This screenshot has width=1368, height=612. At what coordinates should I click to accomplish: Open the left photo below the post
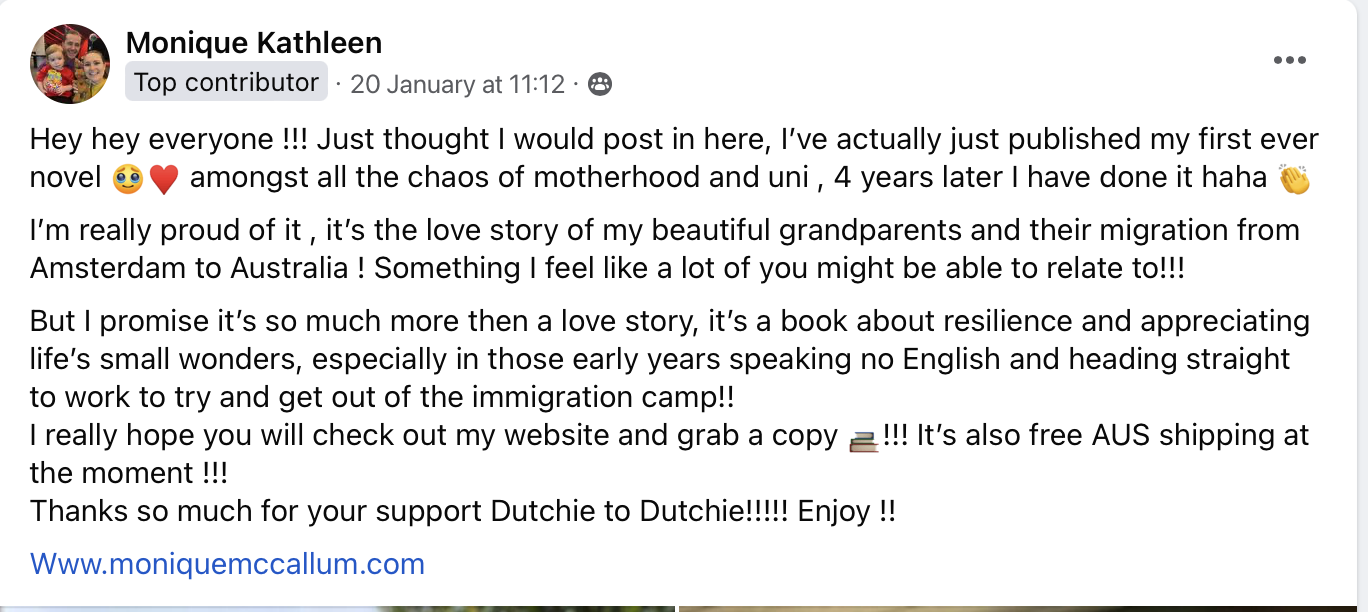point(340,607)
